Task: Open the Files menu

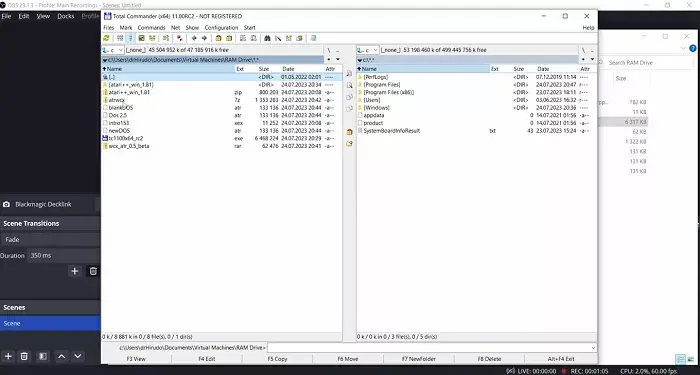Action: pyautogui.click(x=108, y=28)
